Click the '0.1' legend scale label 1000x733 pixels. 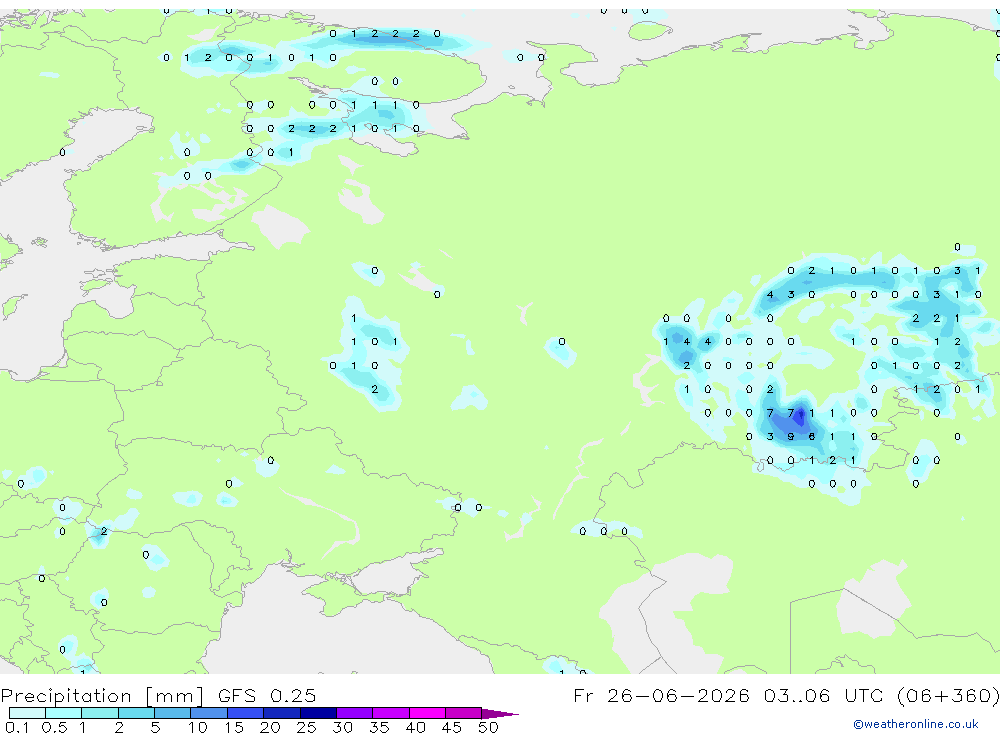click(x=17, y=727)
